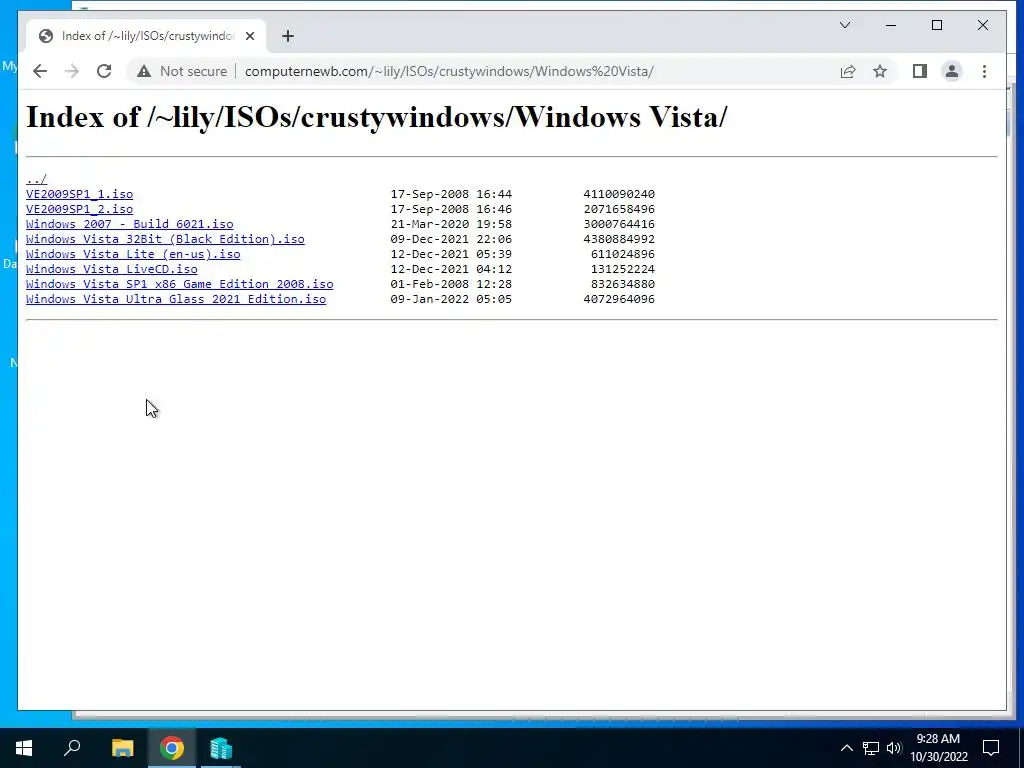Click date 09-Jan-2022 05:05
Viewport: 1024px width, 768px height.
click(451, 299)
